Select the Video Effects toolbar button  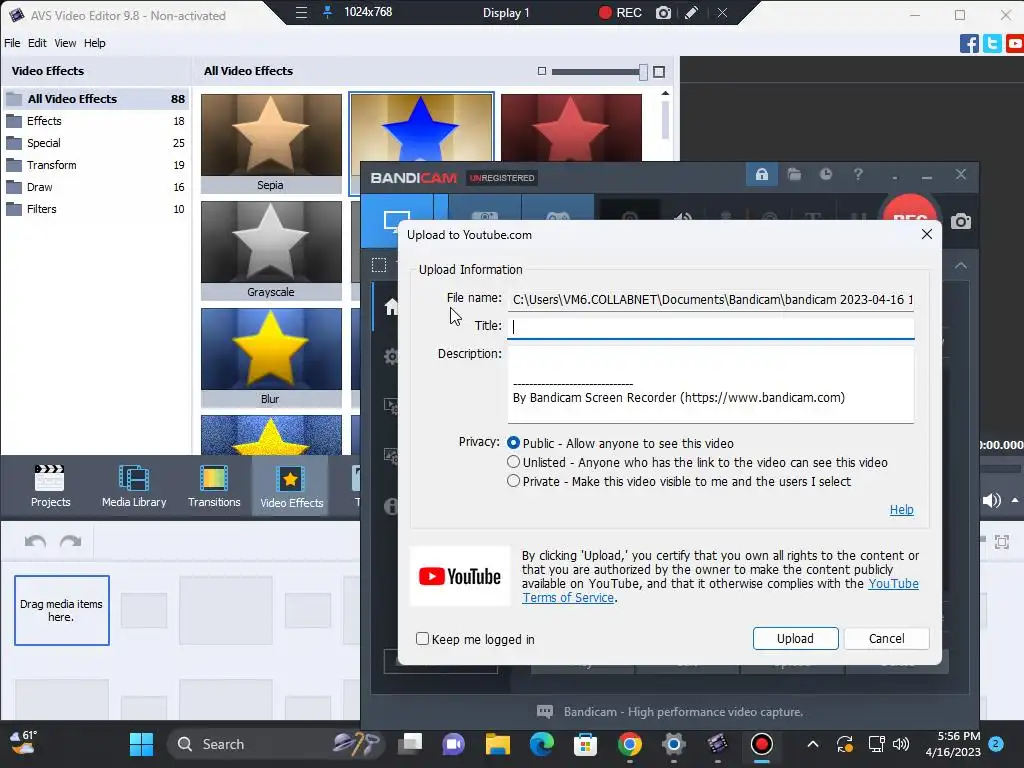pyautogui.click(x=291, y=486)
